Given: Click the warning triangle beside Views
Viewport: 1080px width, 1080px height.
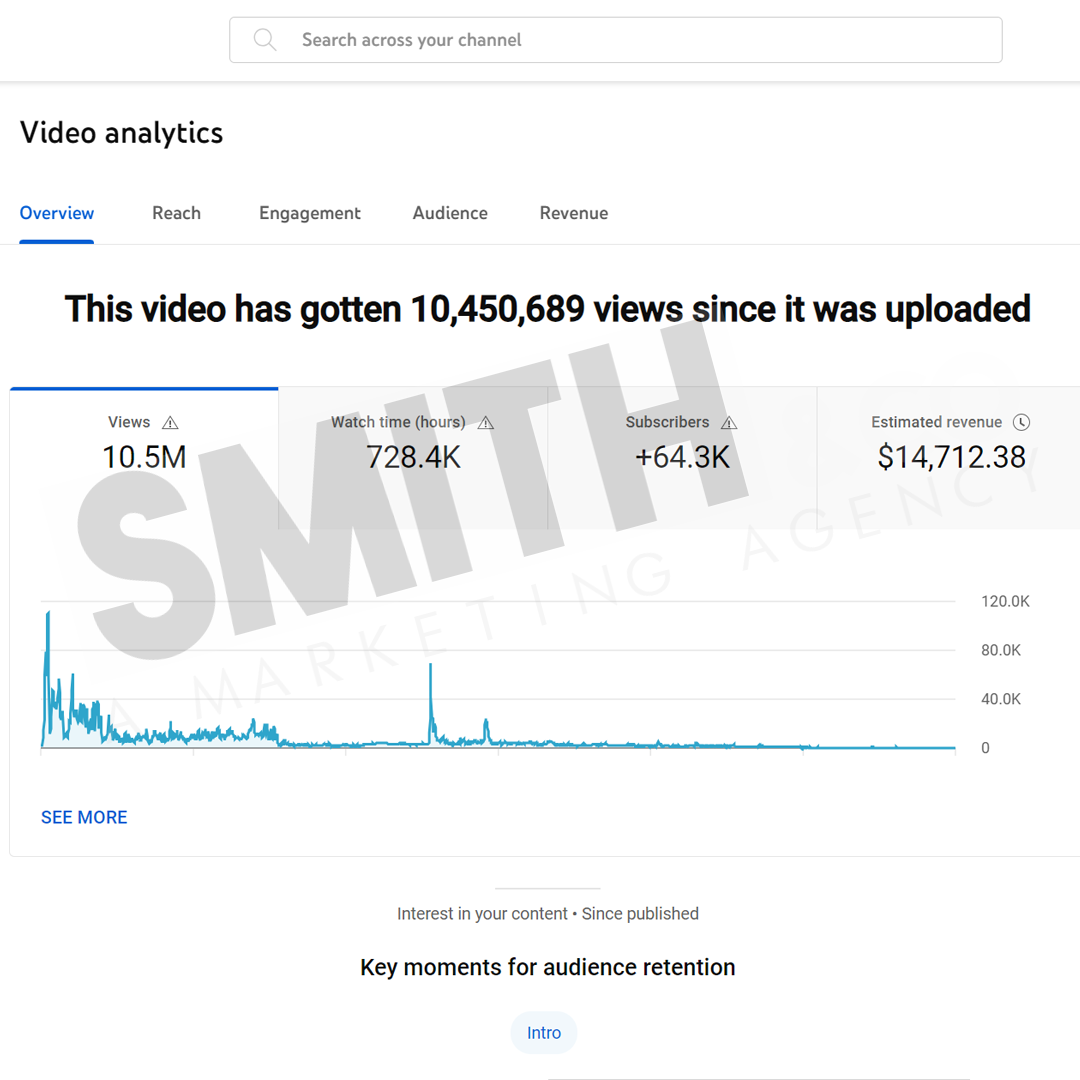Looking at the screenshot, I should coord(170,423).
